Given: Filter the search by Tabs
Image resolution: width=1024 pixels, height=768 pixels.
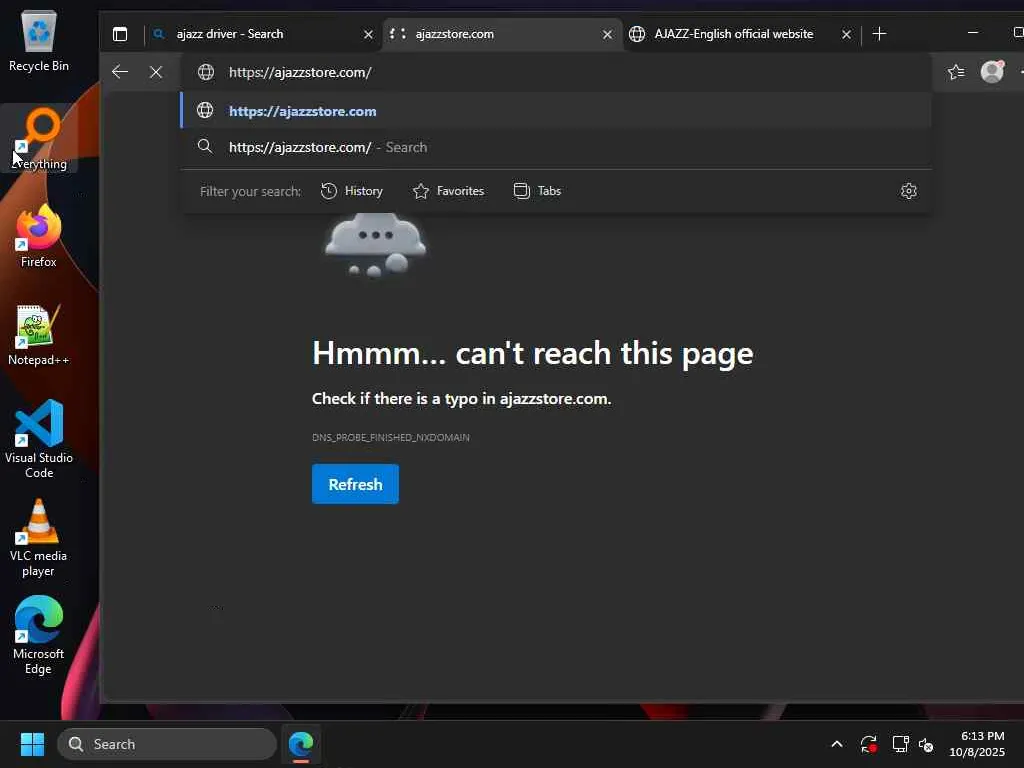Looking at the screenshot, I should pyautogui.click(x=537, y=191).
